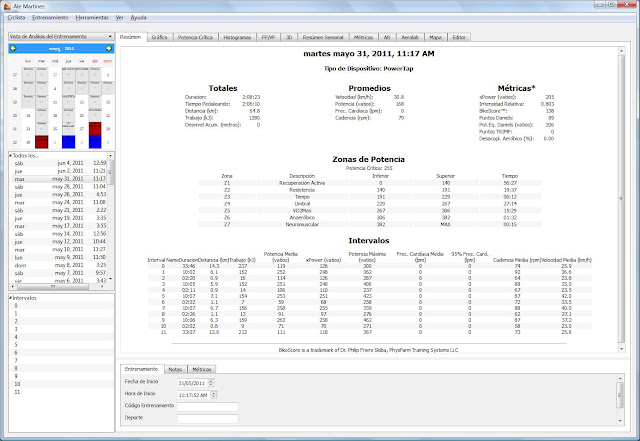
Task: Collapse the 'Todos los...' ride list tree
Action: click(x=11, y=156)
